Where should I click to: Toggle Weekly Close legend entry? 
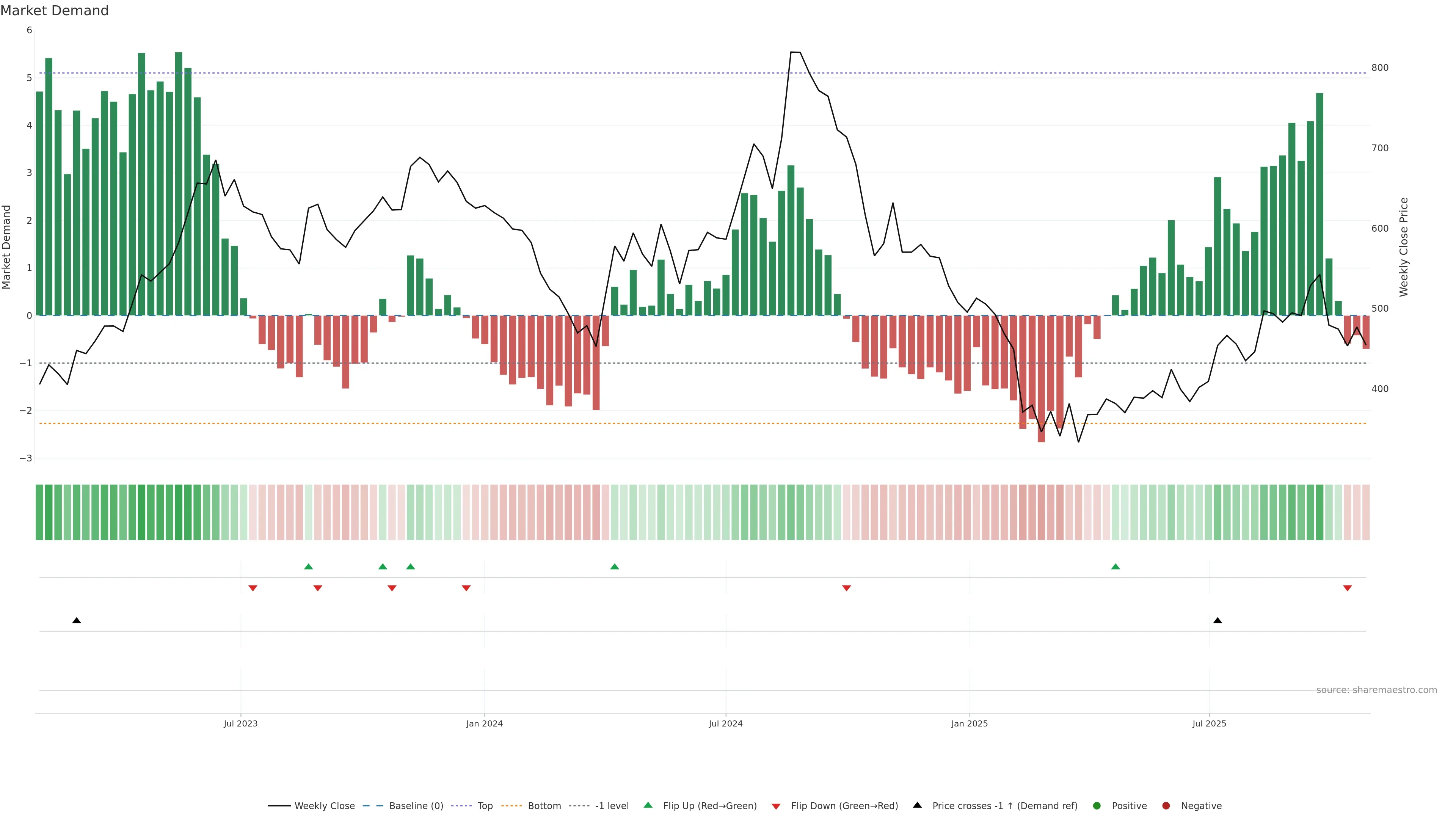point(324,805)
